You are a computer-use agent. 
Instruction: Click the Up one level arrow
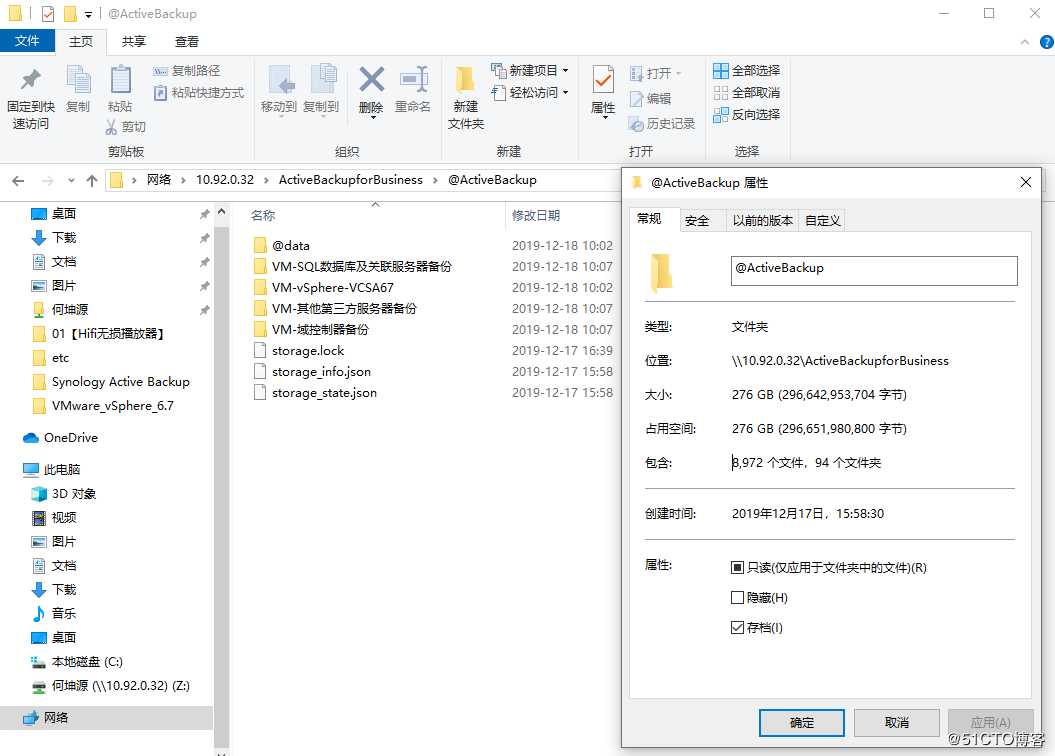pyautogui.click(x=92, y=180)
